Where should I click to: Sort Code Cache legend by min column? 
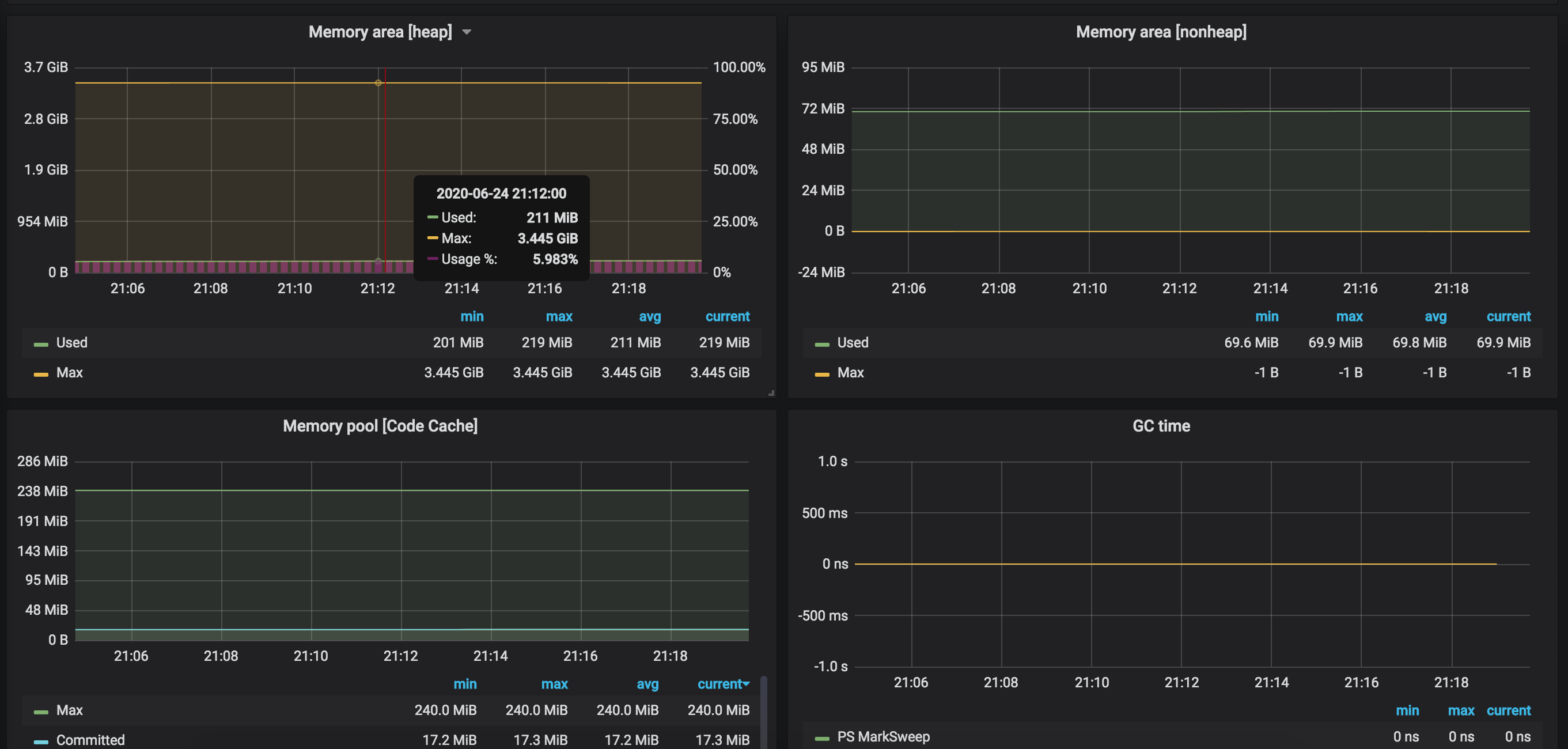pyautogui.click(x=465, y=684)
